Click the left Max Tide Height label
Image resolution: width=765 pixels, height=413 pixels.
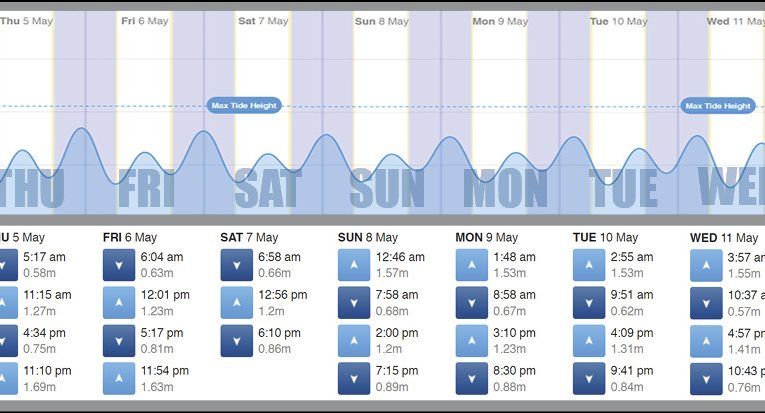(x=245, y=105)
